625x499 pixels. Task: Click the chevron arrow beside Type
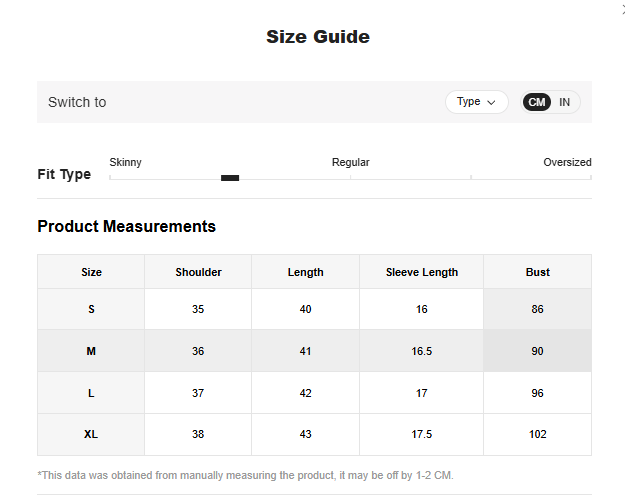(x=491, y=102)
